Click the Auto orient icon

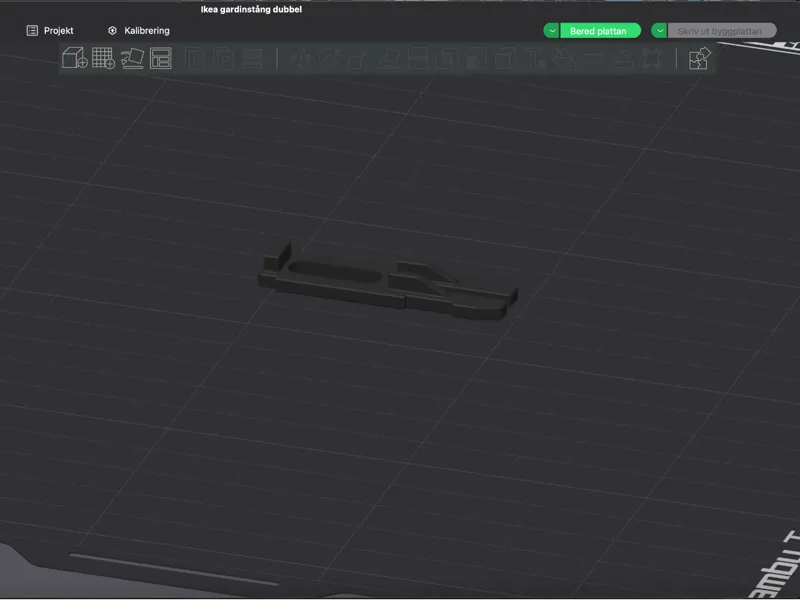point(132,58)
